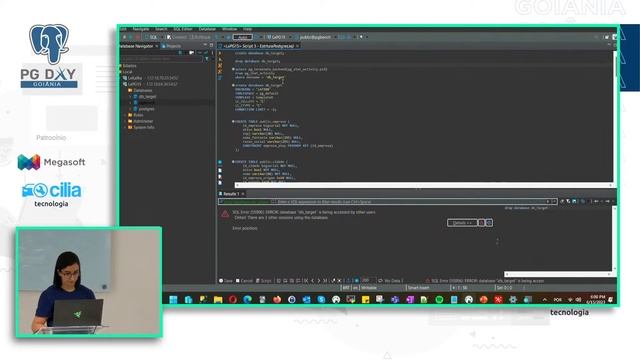The image size is (640, 360).
Task: Click the navigator object filter input
Action: [x=161, y=59]
